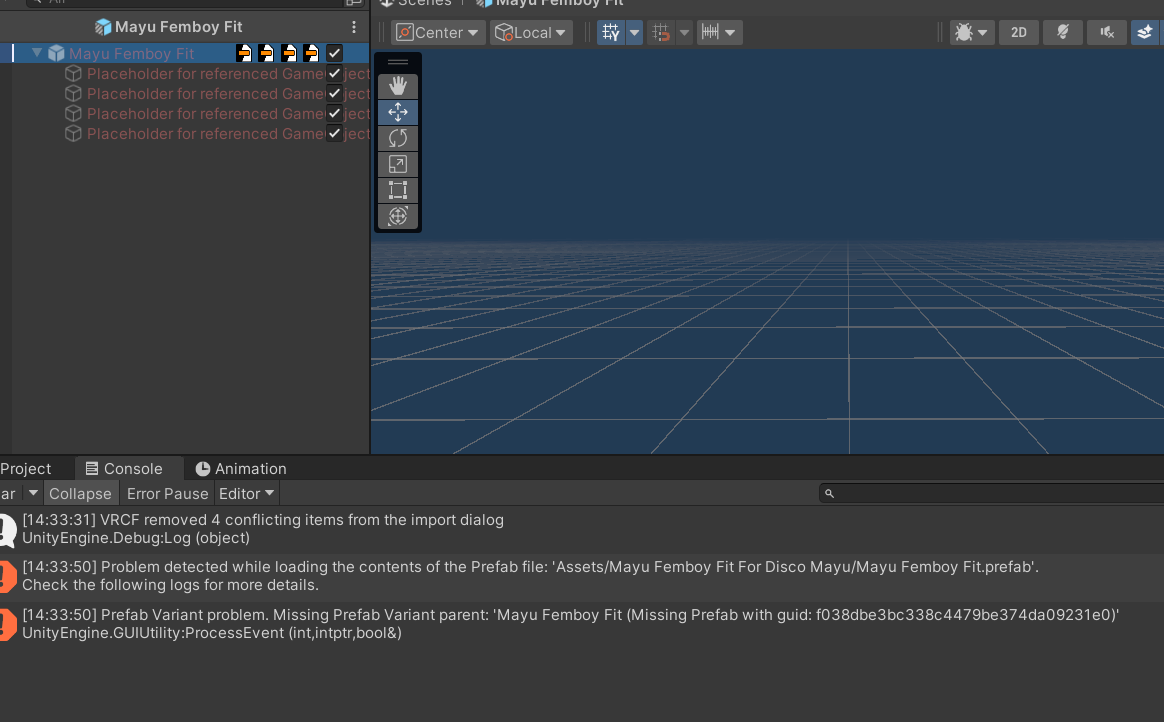Click the prefab icon in hierarchy header
This screenshot has width=1164, height=722.
(x=103, y=27)
